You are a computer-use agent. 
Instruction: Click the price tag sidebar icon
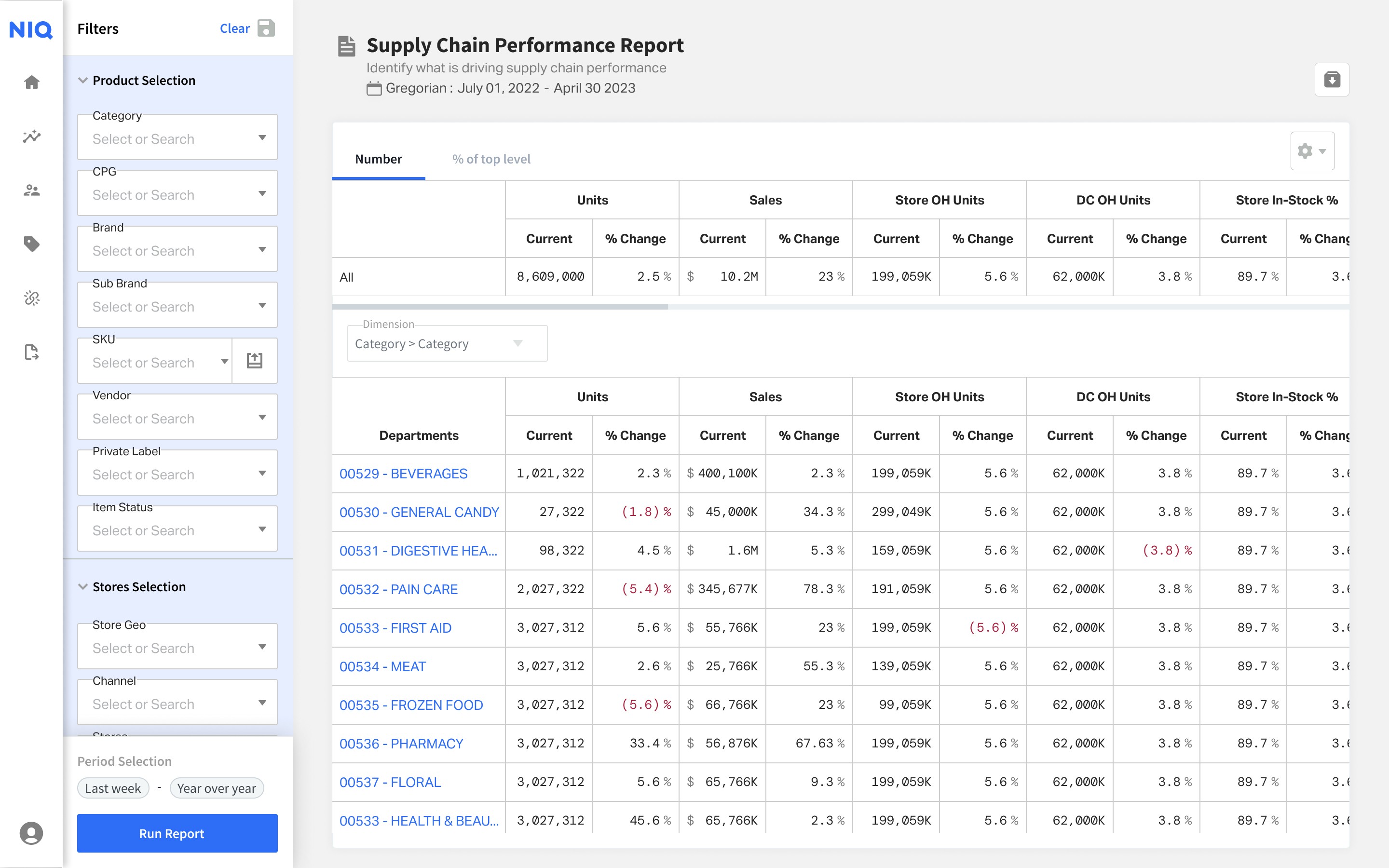[31, 244]
